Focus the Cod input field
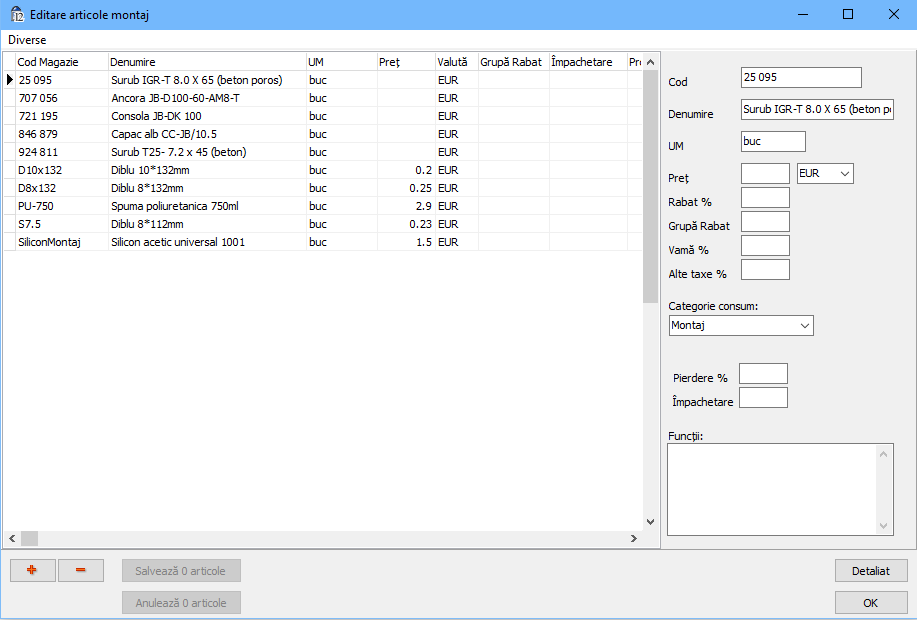Image resolution: width=917 pixels, height=620 pixels. (x=800, y=78)
